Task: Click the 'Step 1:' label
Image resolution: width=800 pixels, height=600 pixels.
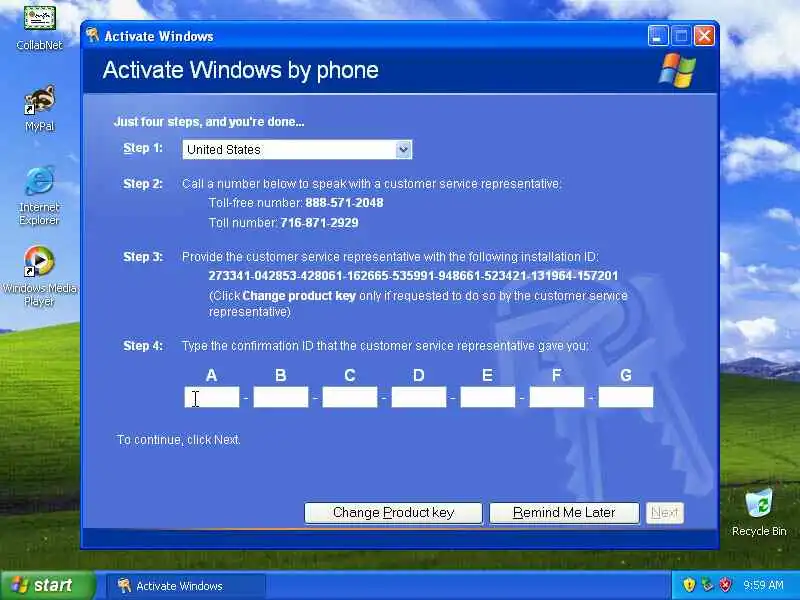Action: pyautogui.click(x=143, y=148)
